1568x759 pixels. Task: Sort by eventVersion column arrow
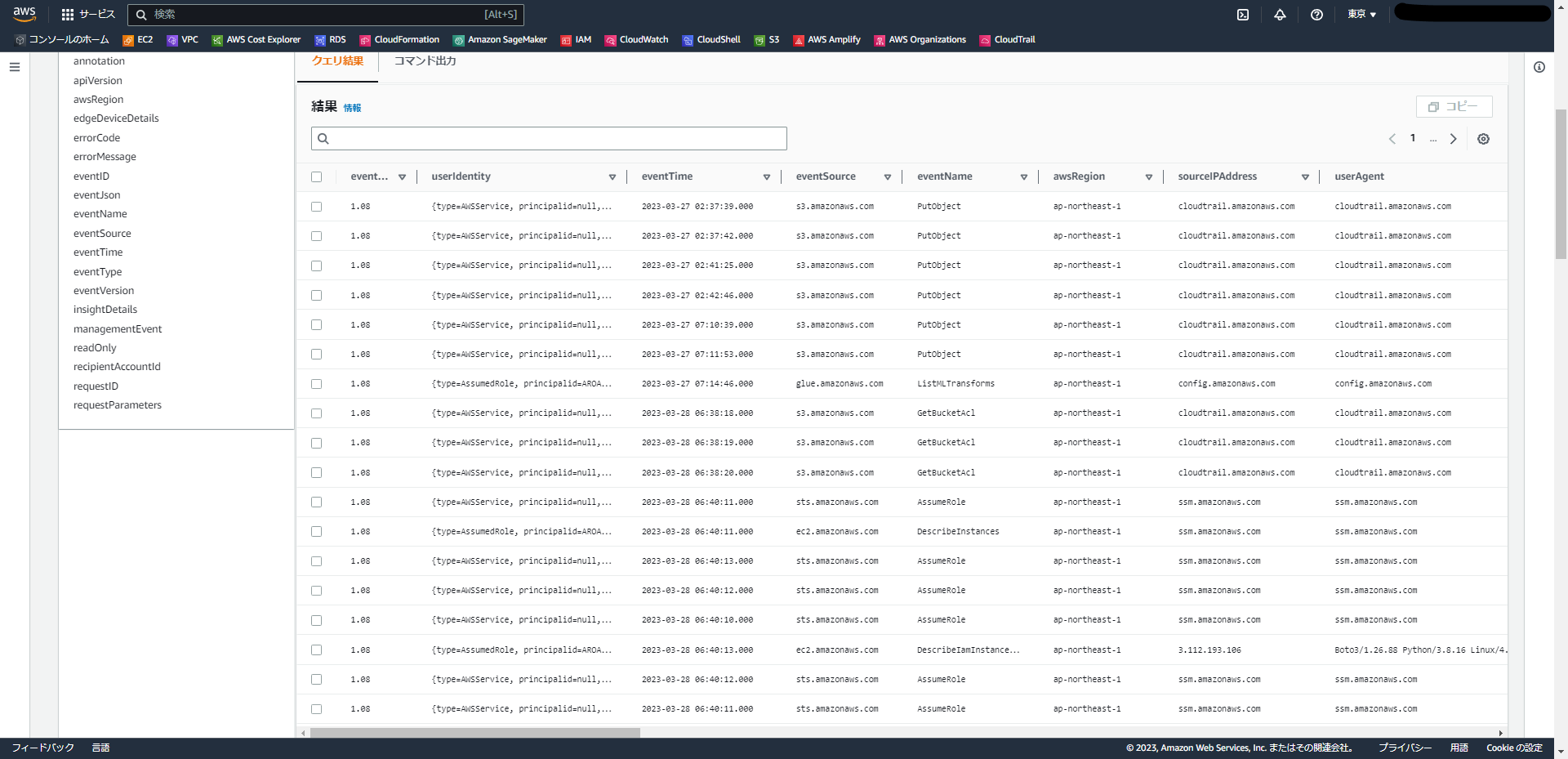click(x=403, y=177)
